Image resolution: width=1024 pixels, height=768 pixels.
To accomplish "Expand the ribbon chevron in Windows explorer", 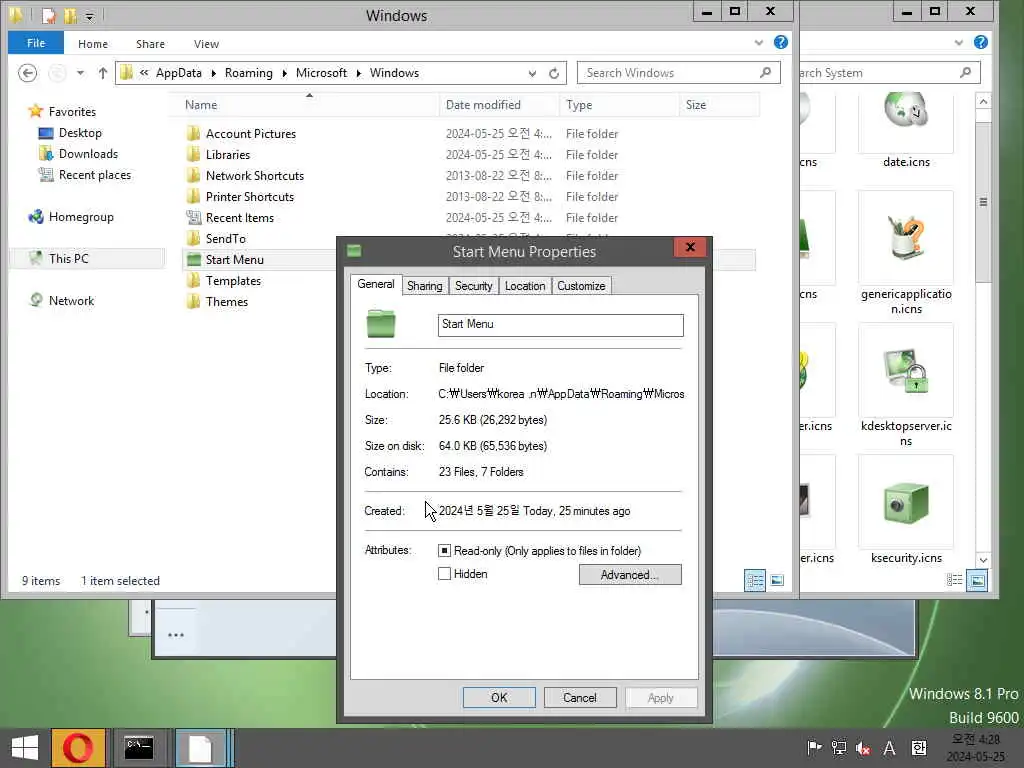I will pos(758,43).
